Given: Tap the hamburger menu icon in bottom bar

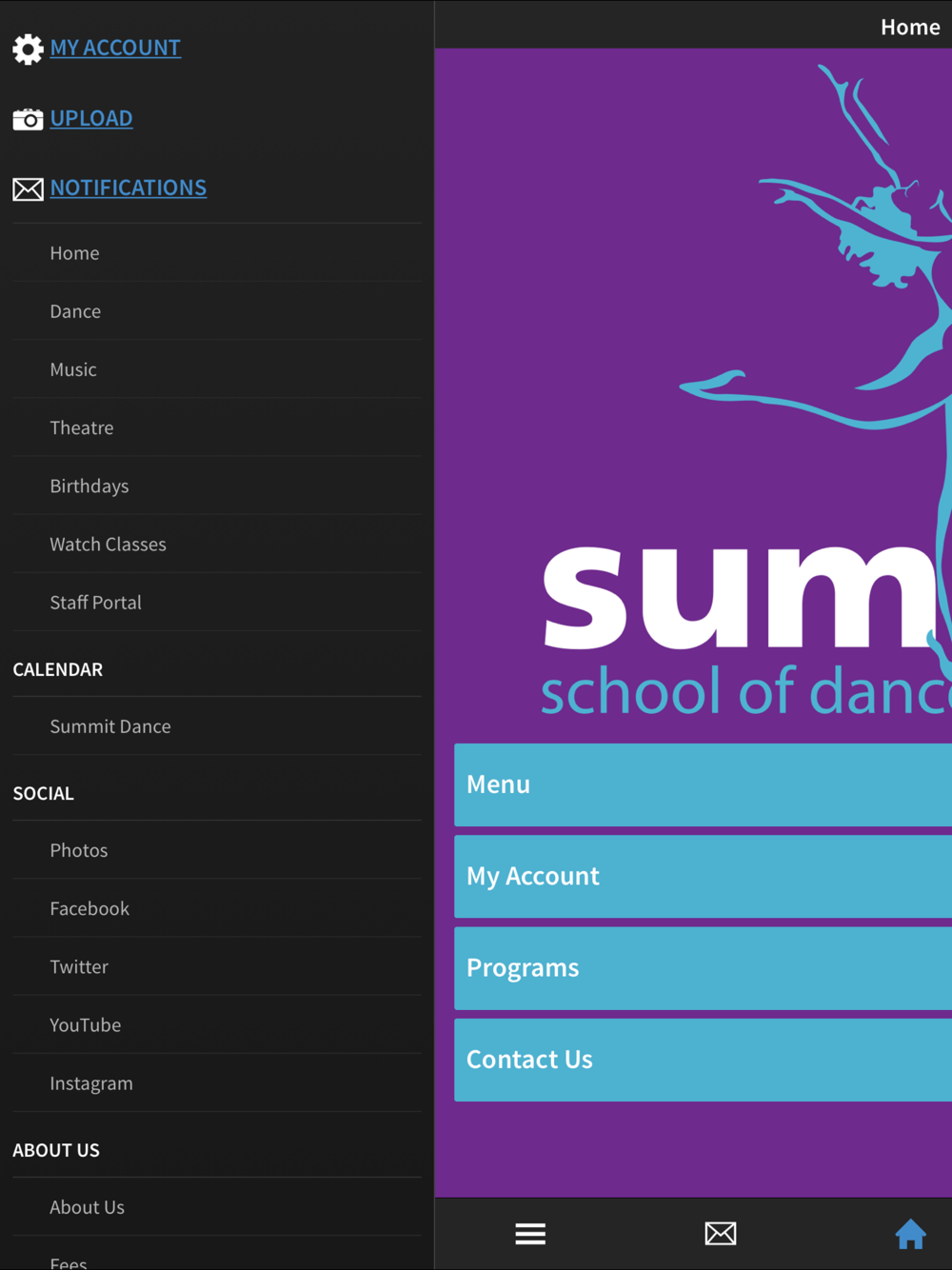Looking at the screenshot, I should (530, 1234).
